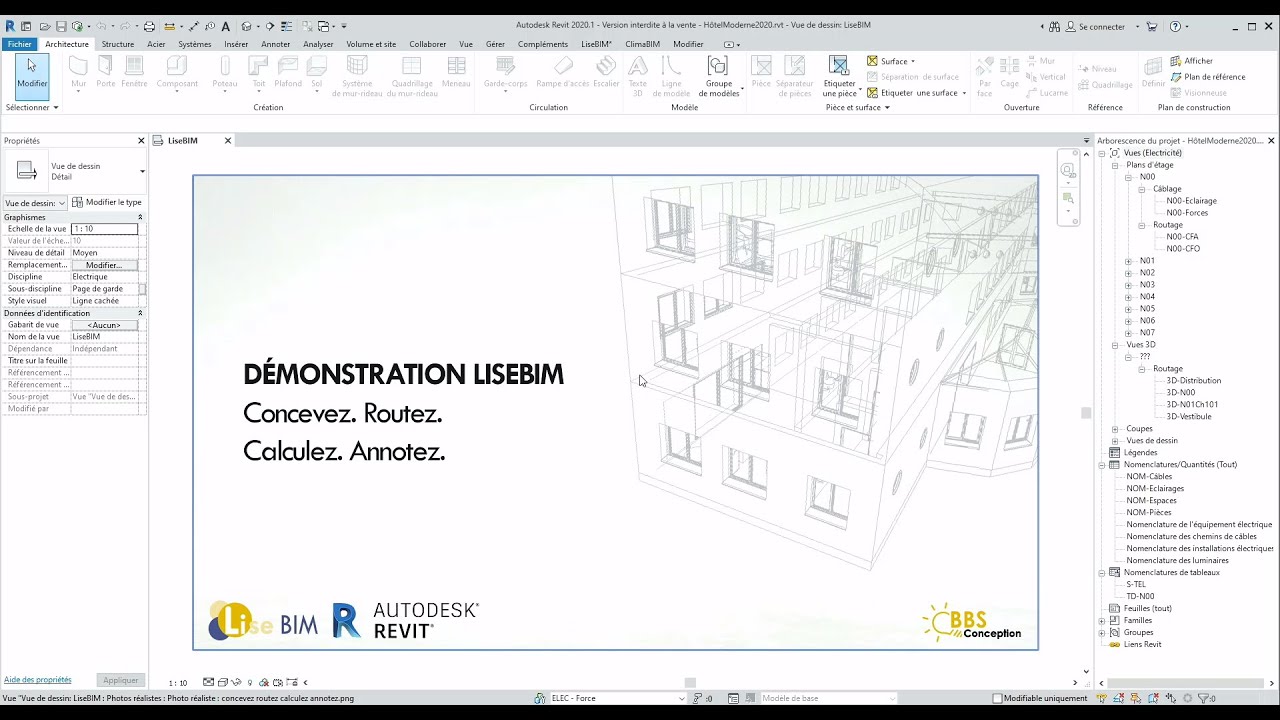
Task: Collapse the Nomenclatures de tableaux node
Action: 1102,573
